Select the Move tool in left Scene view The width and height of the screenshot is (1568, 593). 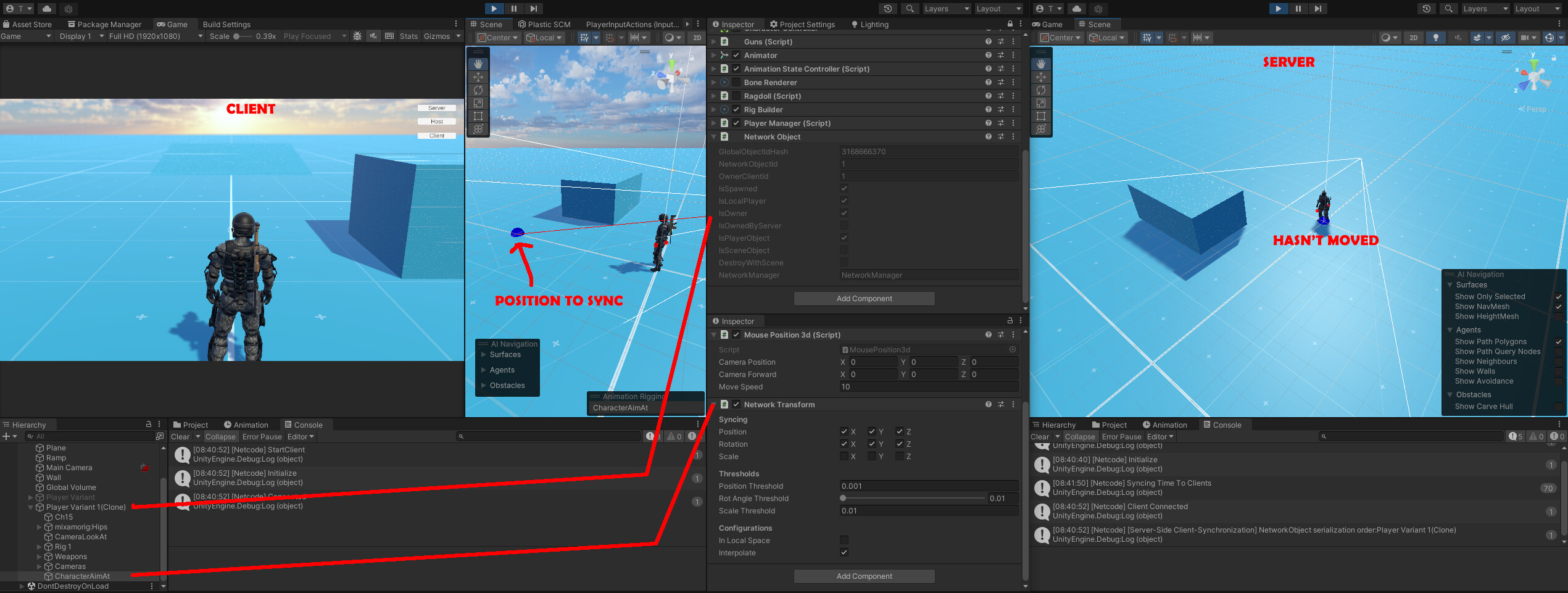tap(478, 77)
